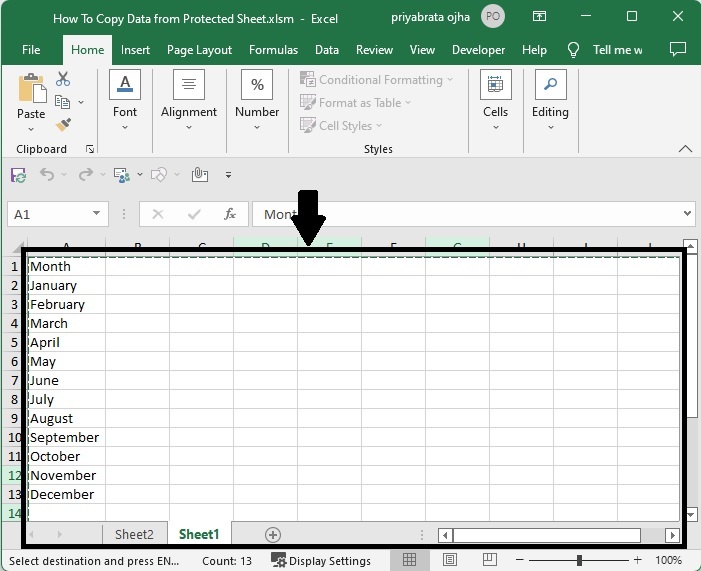Switch to Normal view in status bar
Image resolution: width=701 pixels, height=571 pixels.
(x=410, y=560)
